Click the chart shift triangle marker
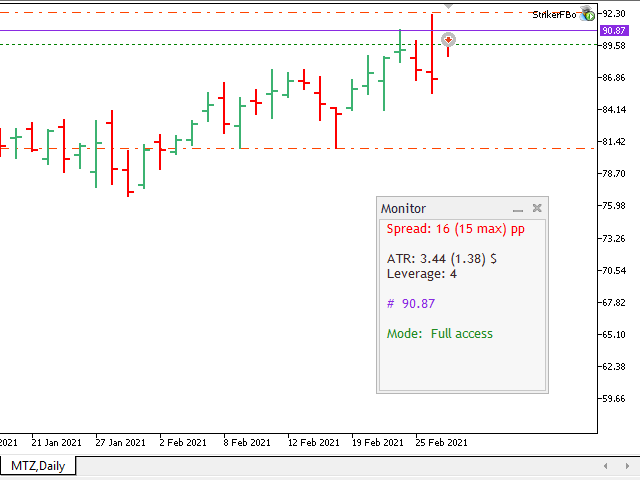 [449, 6]
